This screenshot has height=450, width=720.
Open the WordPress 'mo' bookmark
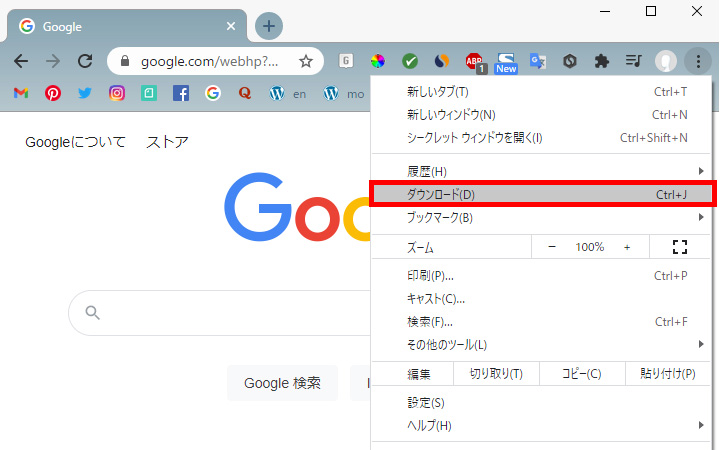(x=343, y=94)
